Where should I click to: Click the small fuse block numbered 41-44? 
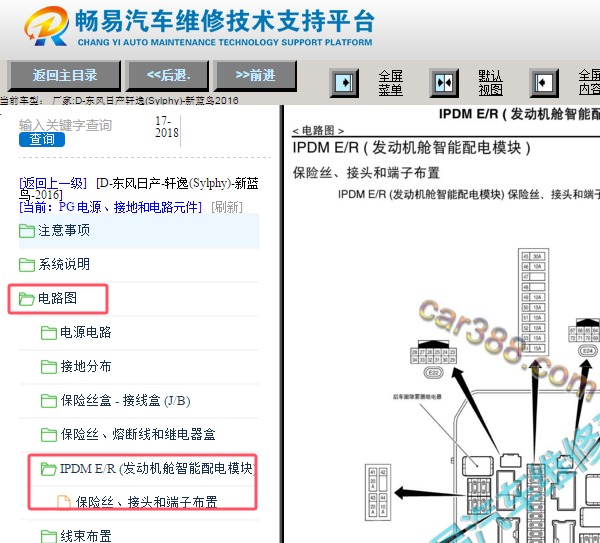coord(378,492)
